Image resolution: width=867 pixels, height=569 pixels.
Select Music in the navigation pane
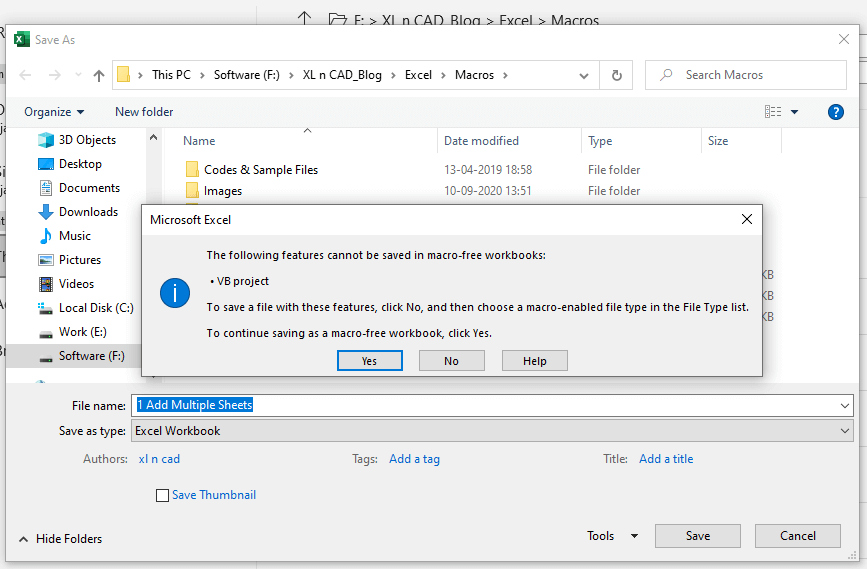(64, 236)
